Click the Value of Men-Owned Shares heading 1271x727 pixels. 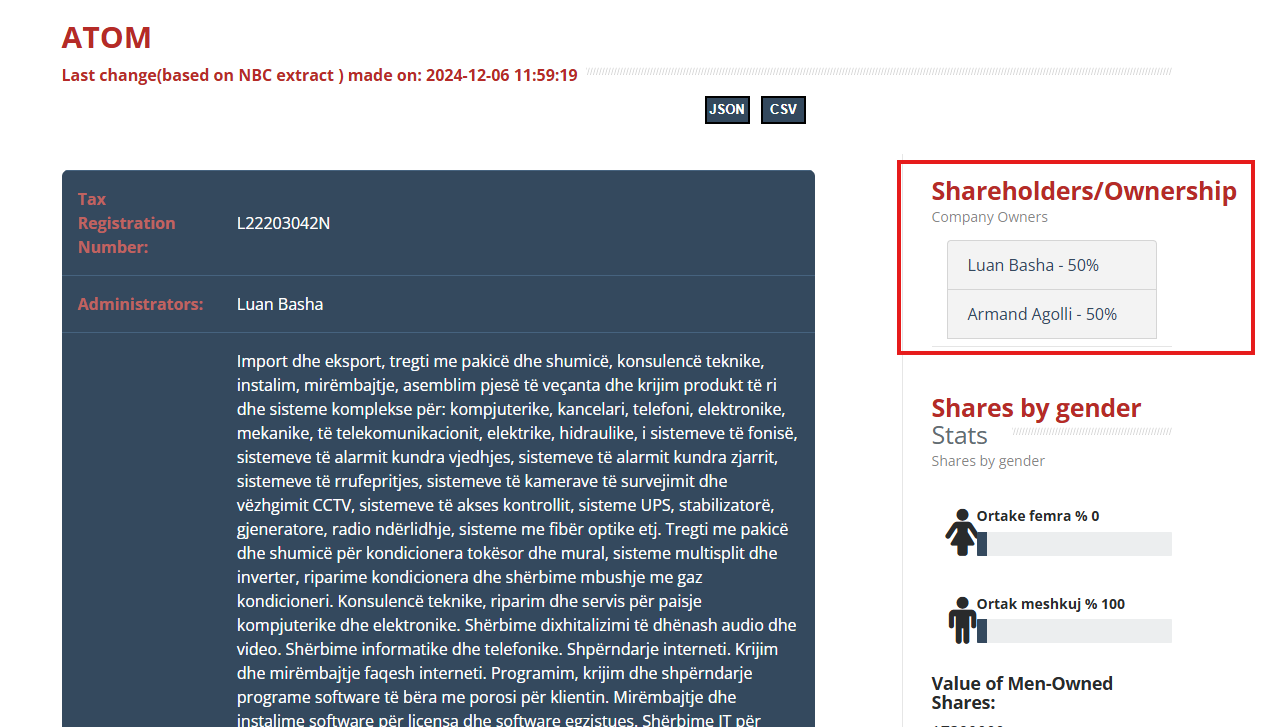1021,693
